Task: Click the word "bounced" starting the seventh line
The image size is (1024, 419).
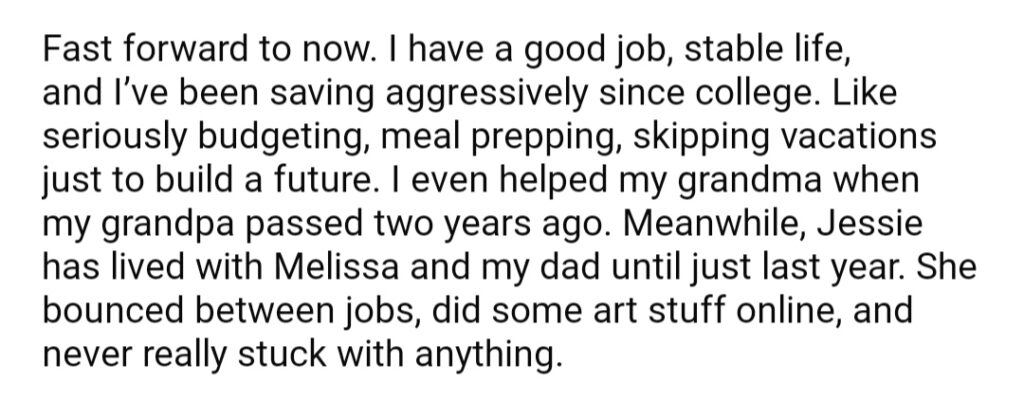Action: (x=114, y=311)
